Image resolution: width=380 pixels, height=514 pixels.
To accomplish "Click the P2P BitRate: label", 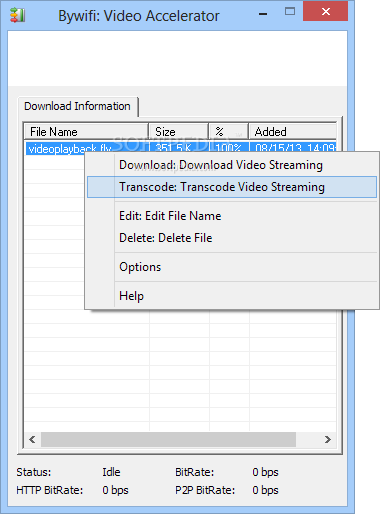I will click(205, 490).
